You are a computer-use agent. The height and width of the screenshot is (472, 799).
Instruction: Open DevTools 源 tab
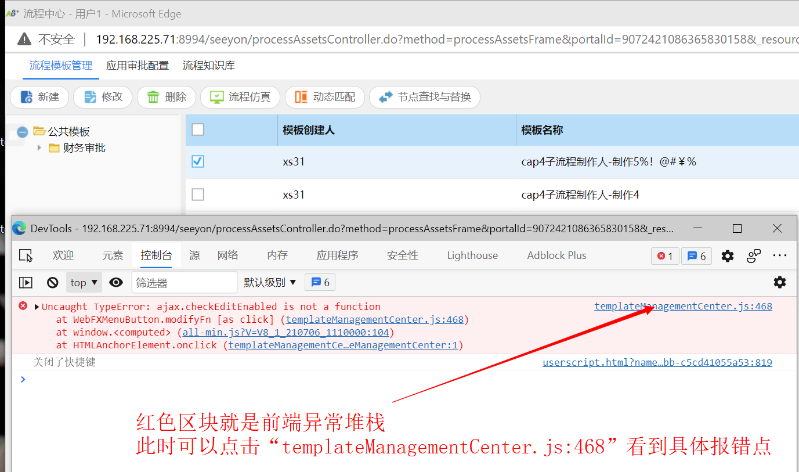tap(195, 255)
